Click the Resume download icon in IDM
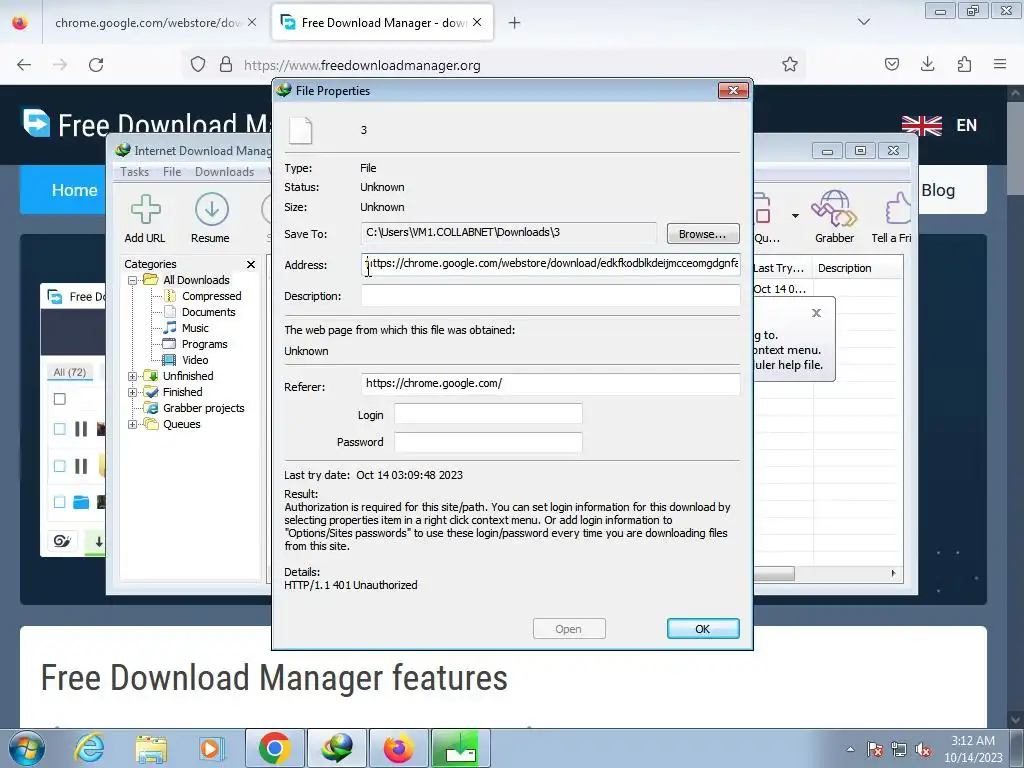 [x=211, y=210]
